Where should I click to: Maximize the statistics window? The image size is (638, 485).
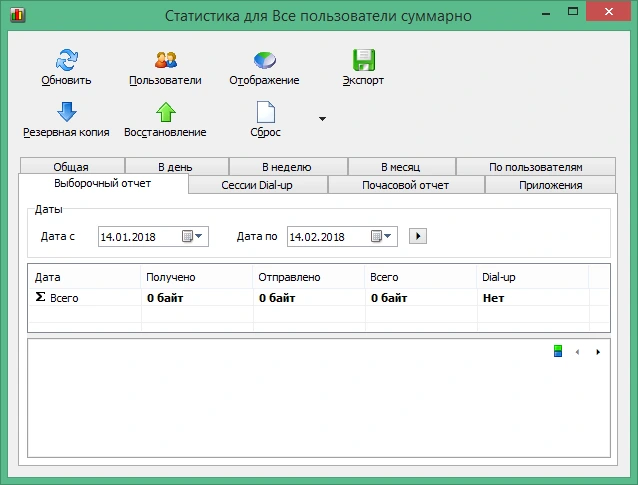[573, 11]
